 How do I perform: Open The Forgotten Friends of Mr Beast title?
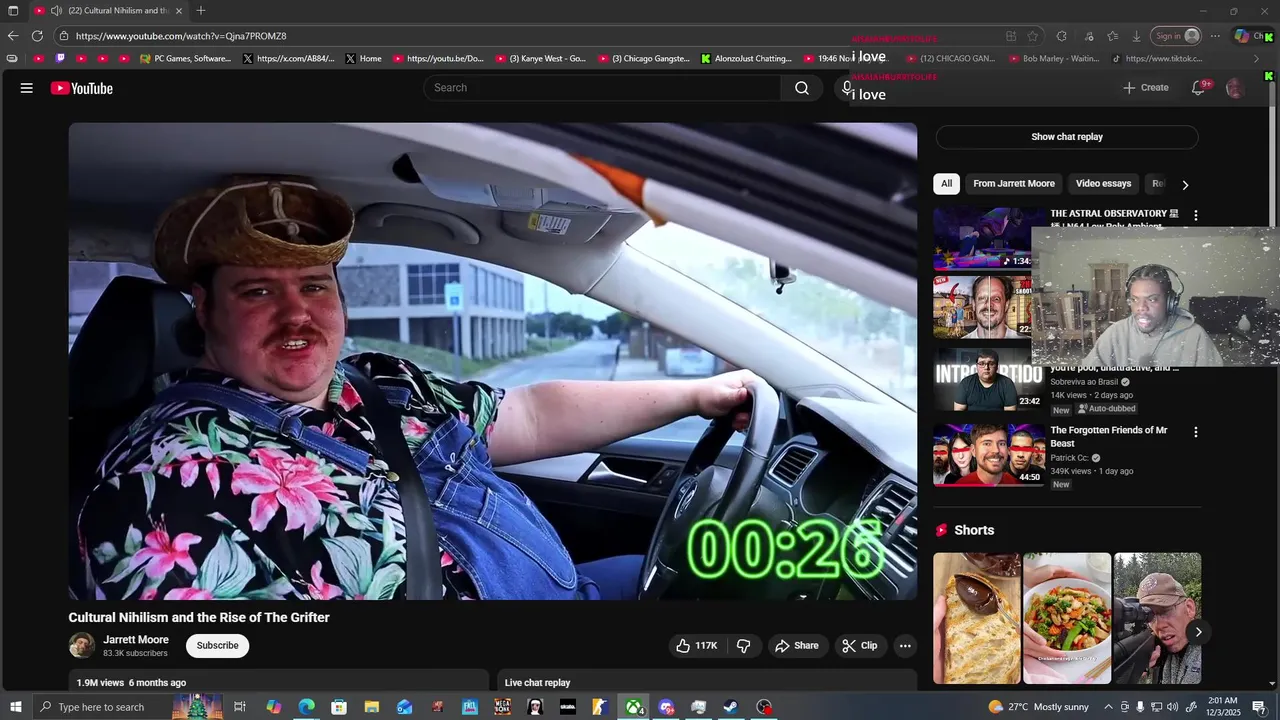(x=1109, y=437)
